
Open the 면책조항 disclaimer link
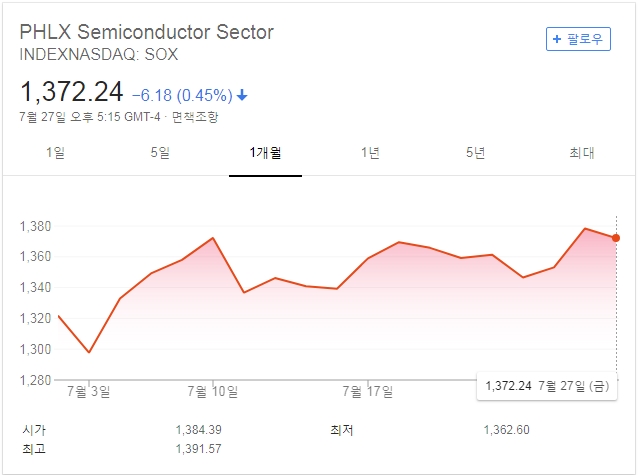[x=195, y=117]
